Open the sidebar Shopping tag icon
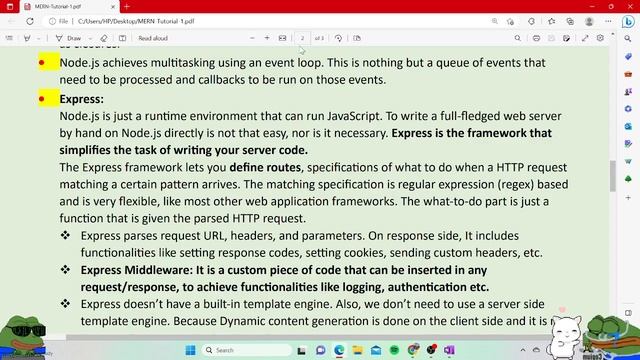 coord(628,56)
